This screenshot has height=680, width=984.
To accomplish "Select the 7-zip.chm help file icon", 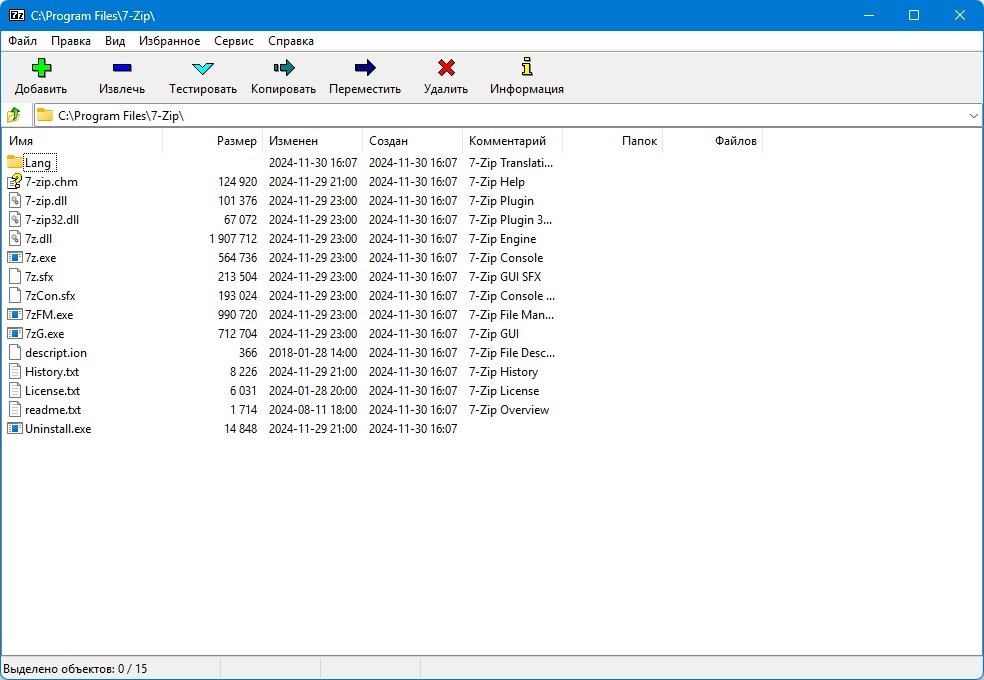I will click(x=14, y=182).
